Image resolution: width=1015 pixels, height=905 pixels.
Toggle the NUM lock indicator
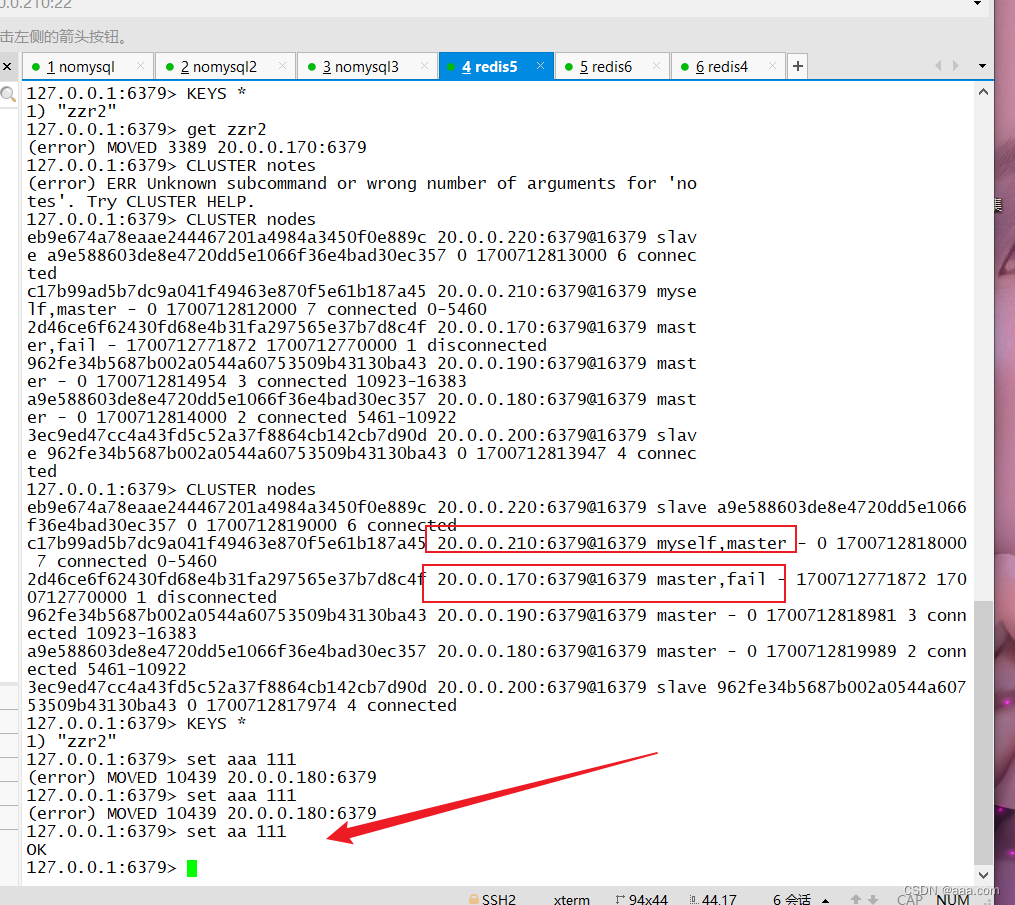click(x=952, y=898)
